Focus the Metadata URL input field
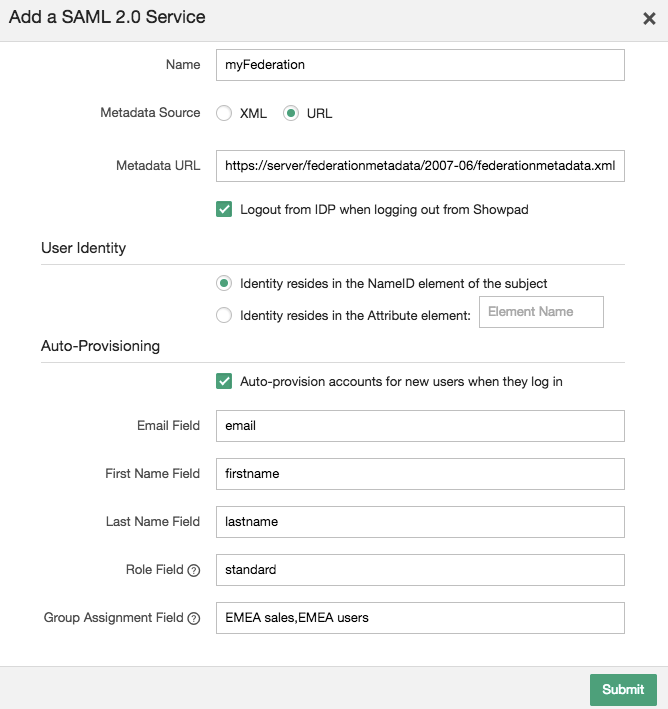 419,166
